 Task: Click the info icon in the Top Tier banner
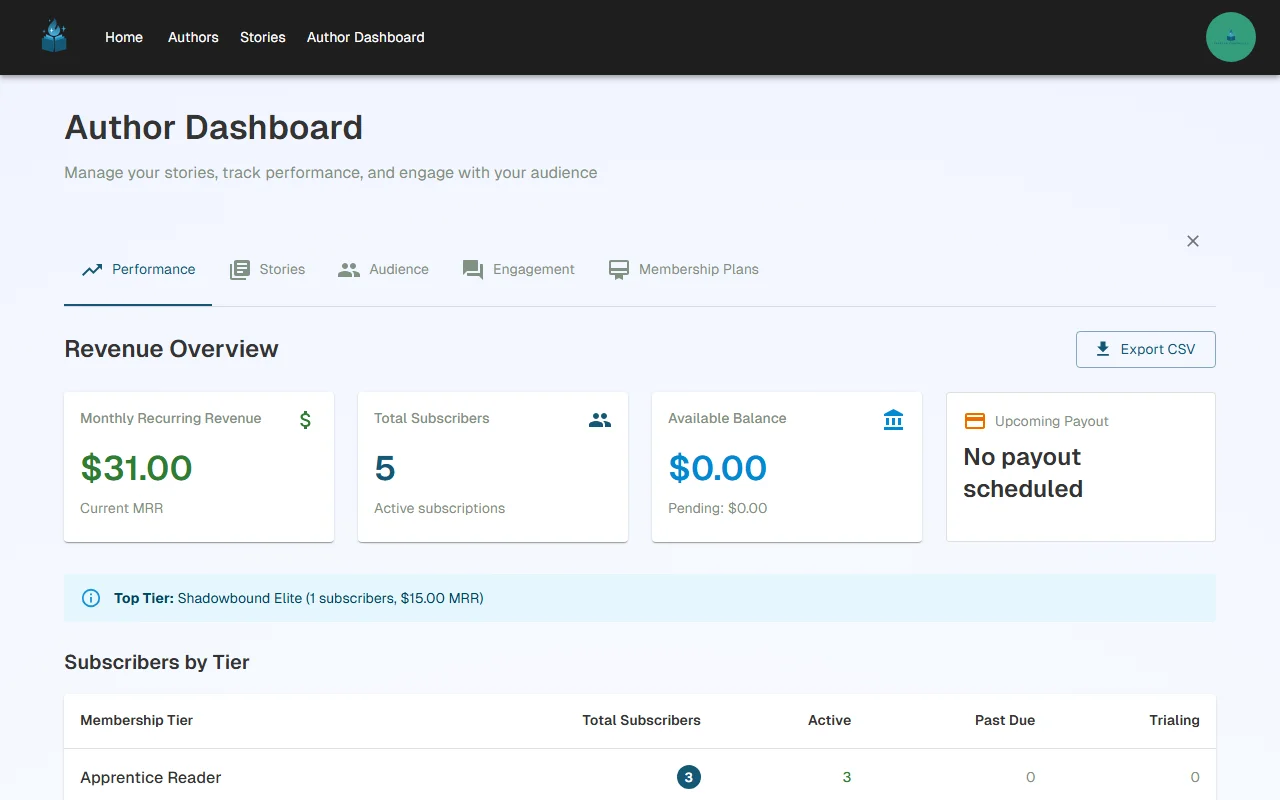(x=90, y=597)
